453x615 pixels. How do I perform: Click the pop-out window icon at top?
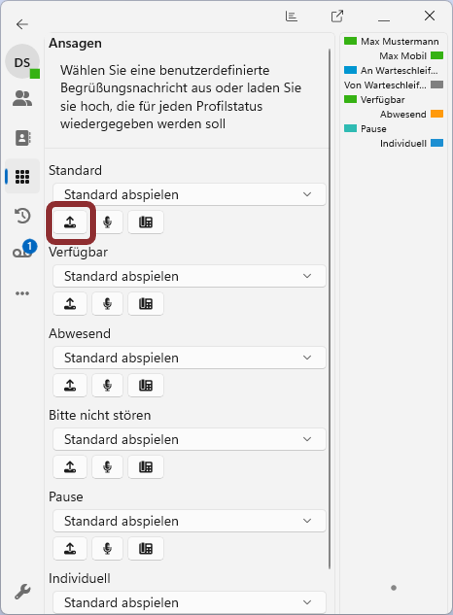(x=337, y=16)
